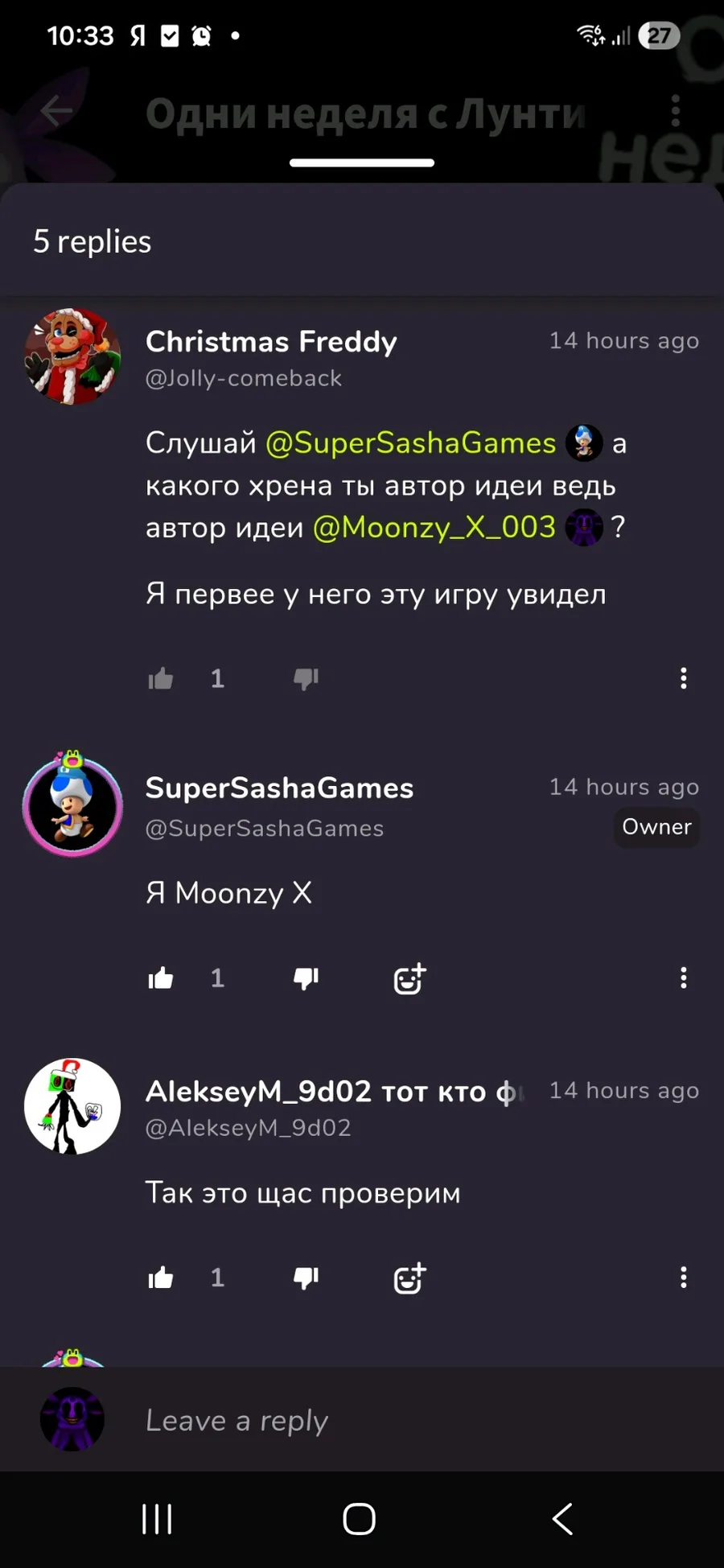
Task: Open the three-dot menu on SuperSashaGames' reply
Action: (684, 977)
